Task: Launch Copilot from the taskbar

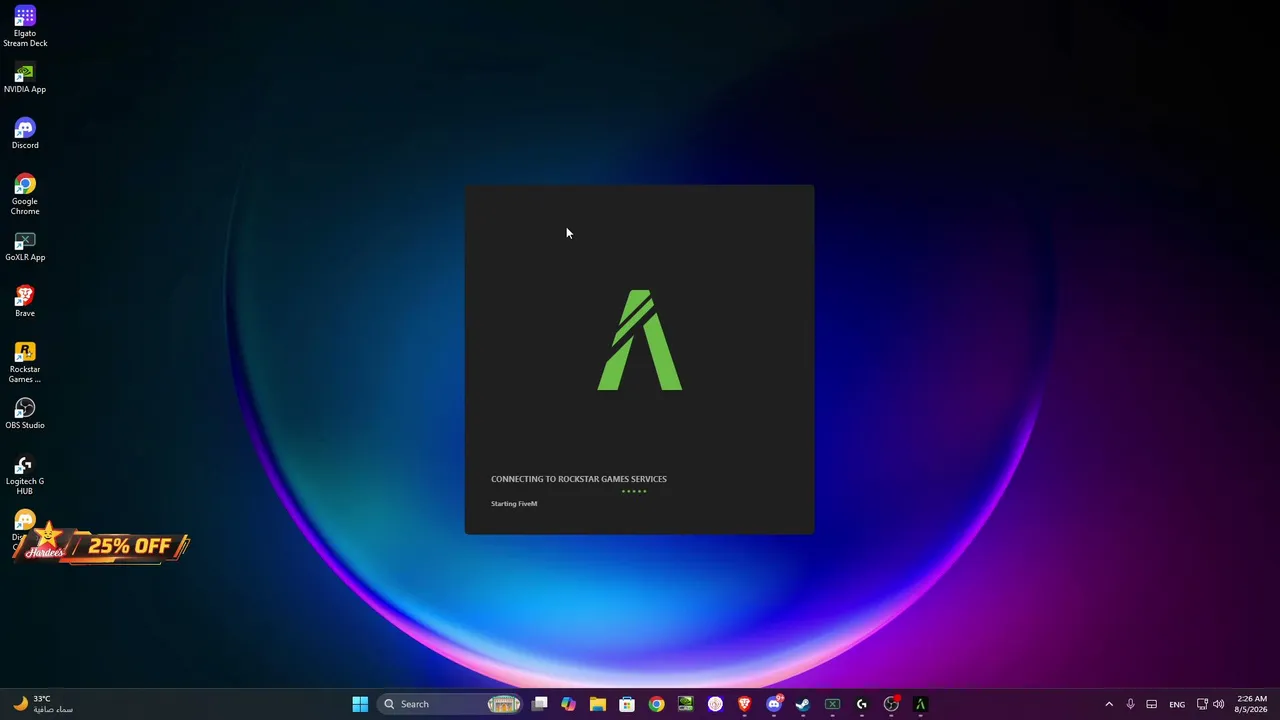Action: point(569,704)
